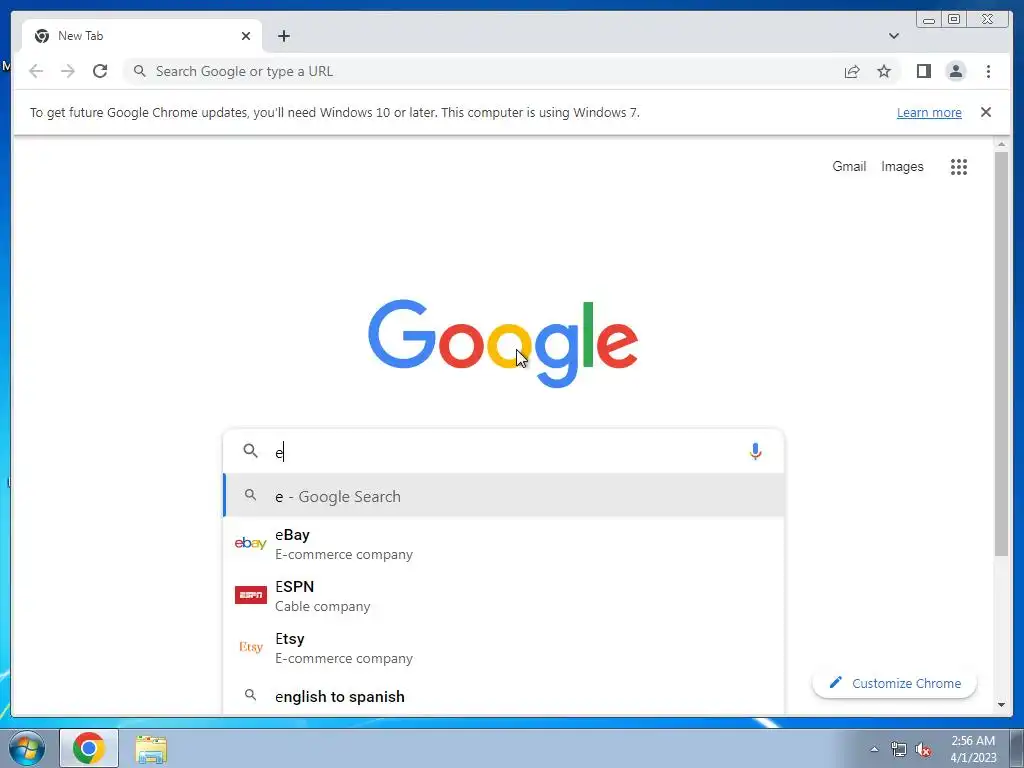Click the muted volume tray icon

pos(923,749)
